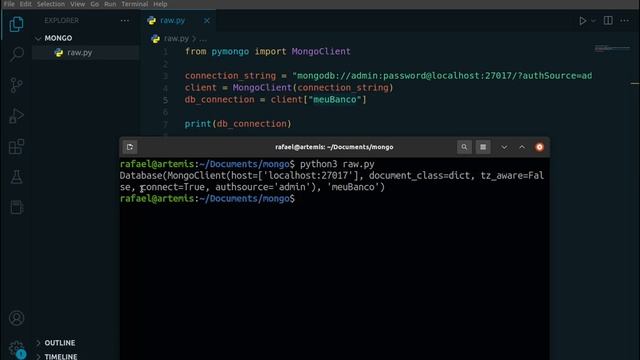Click the editor minimap
The image size is (640, 360).
click(x=611, y=49)
